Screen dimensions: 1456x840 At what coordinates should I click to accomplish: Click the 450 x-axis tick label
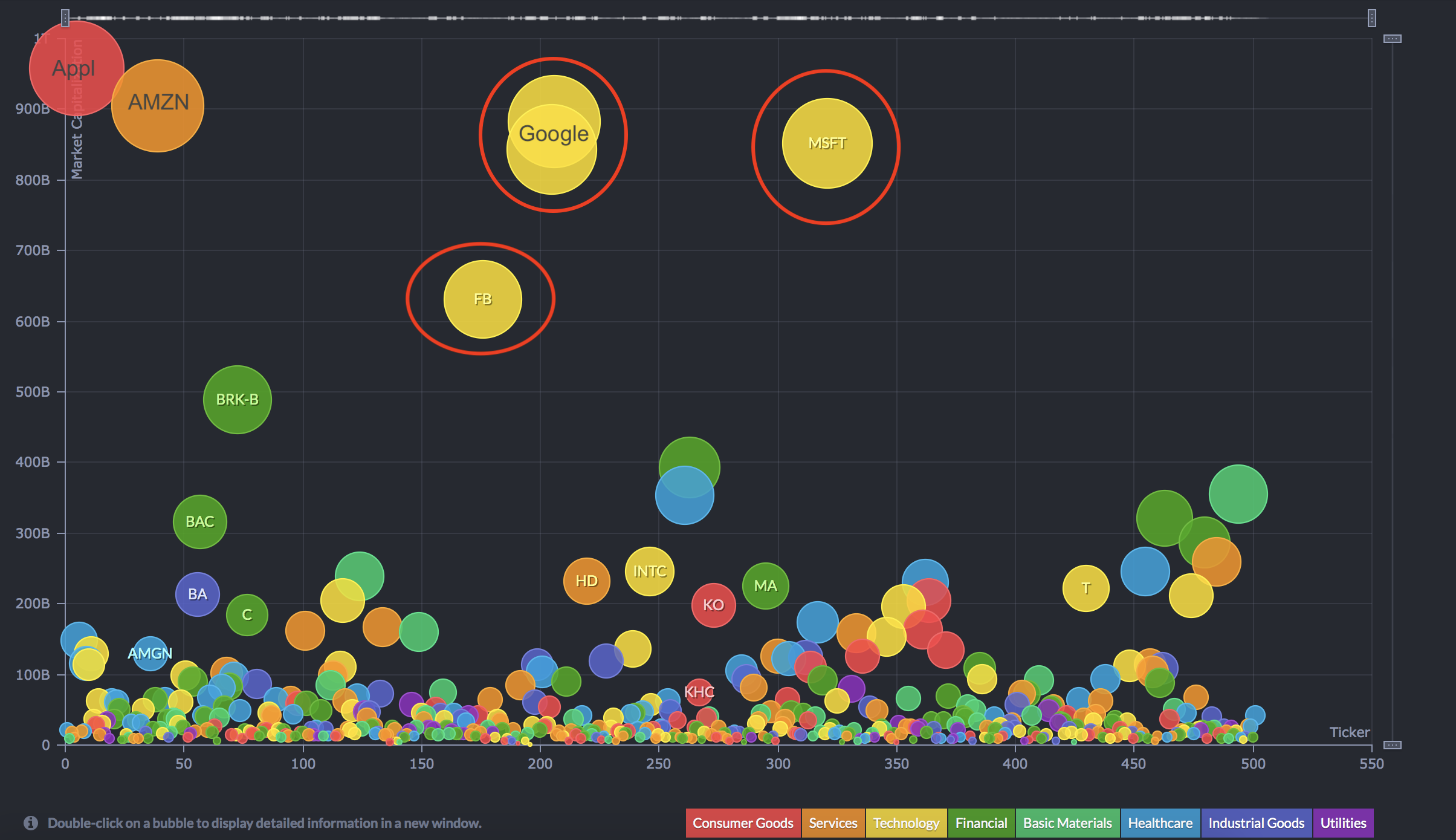(1134, 764)
